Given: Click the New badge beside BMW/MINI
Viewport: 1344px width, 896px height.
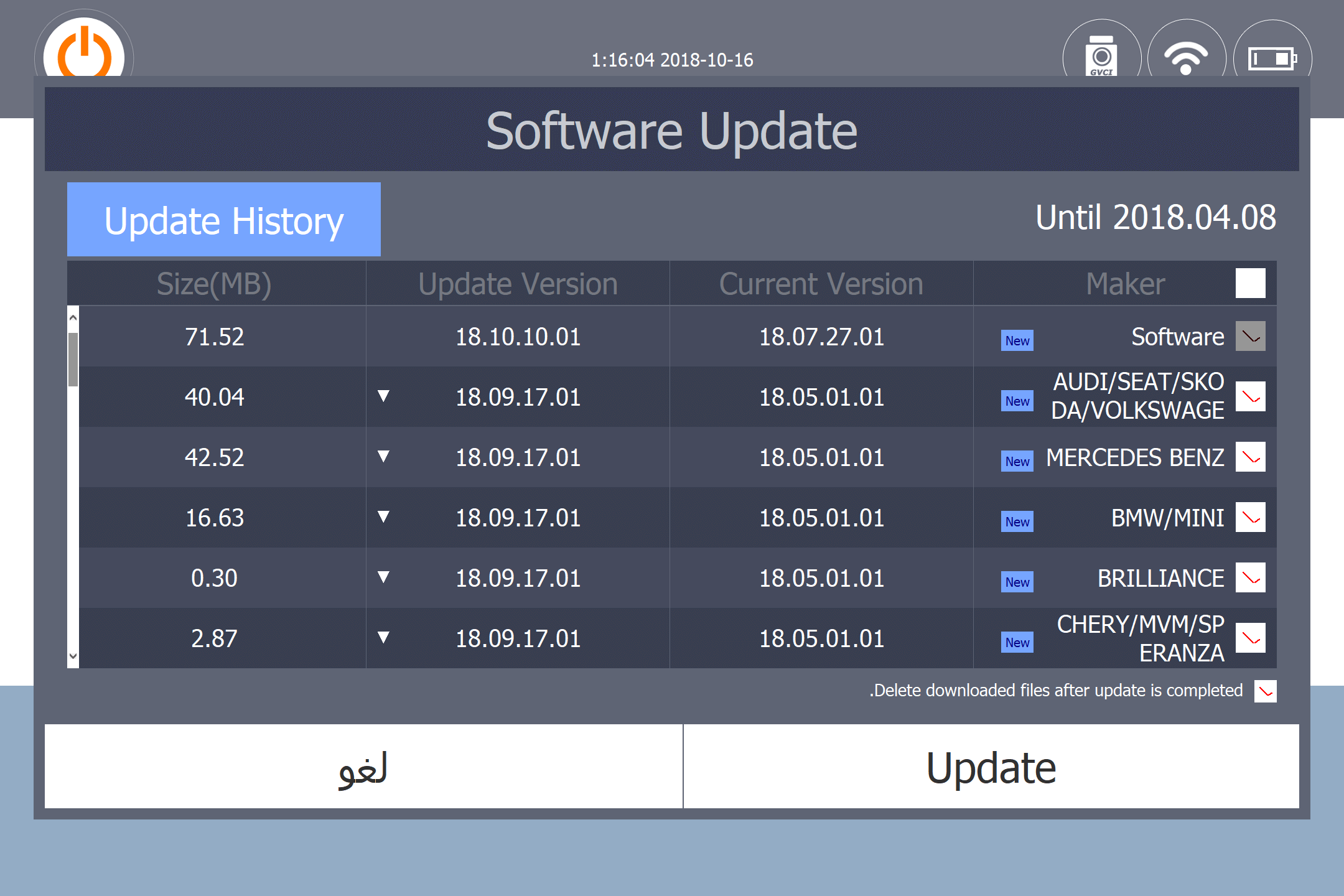Looking at the screenshot, I should (x=1017, y=521).
